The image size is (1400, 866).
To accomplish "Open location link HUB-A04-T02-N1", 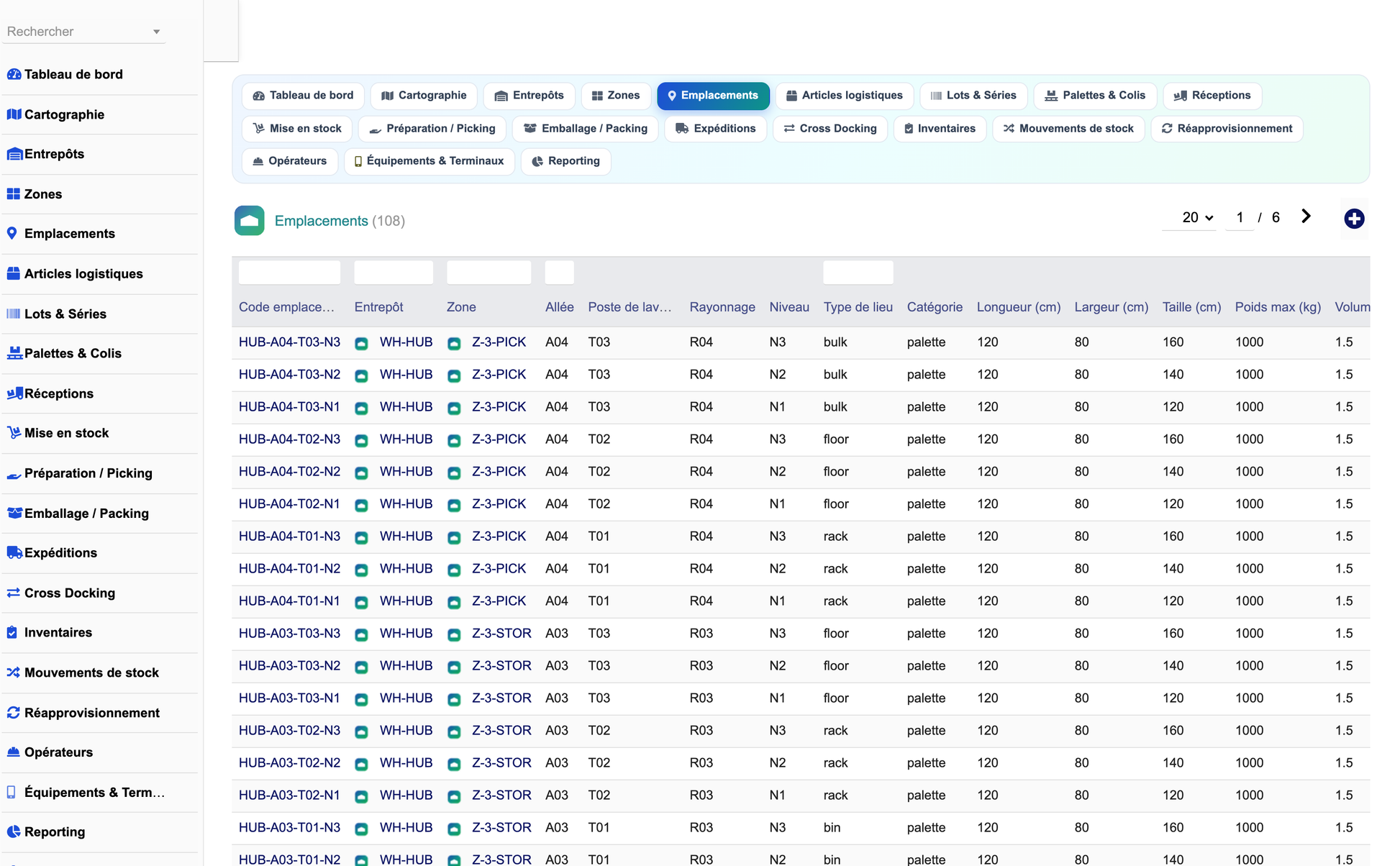I will click(289, 503).
